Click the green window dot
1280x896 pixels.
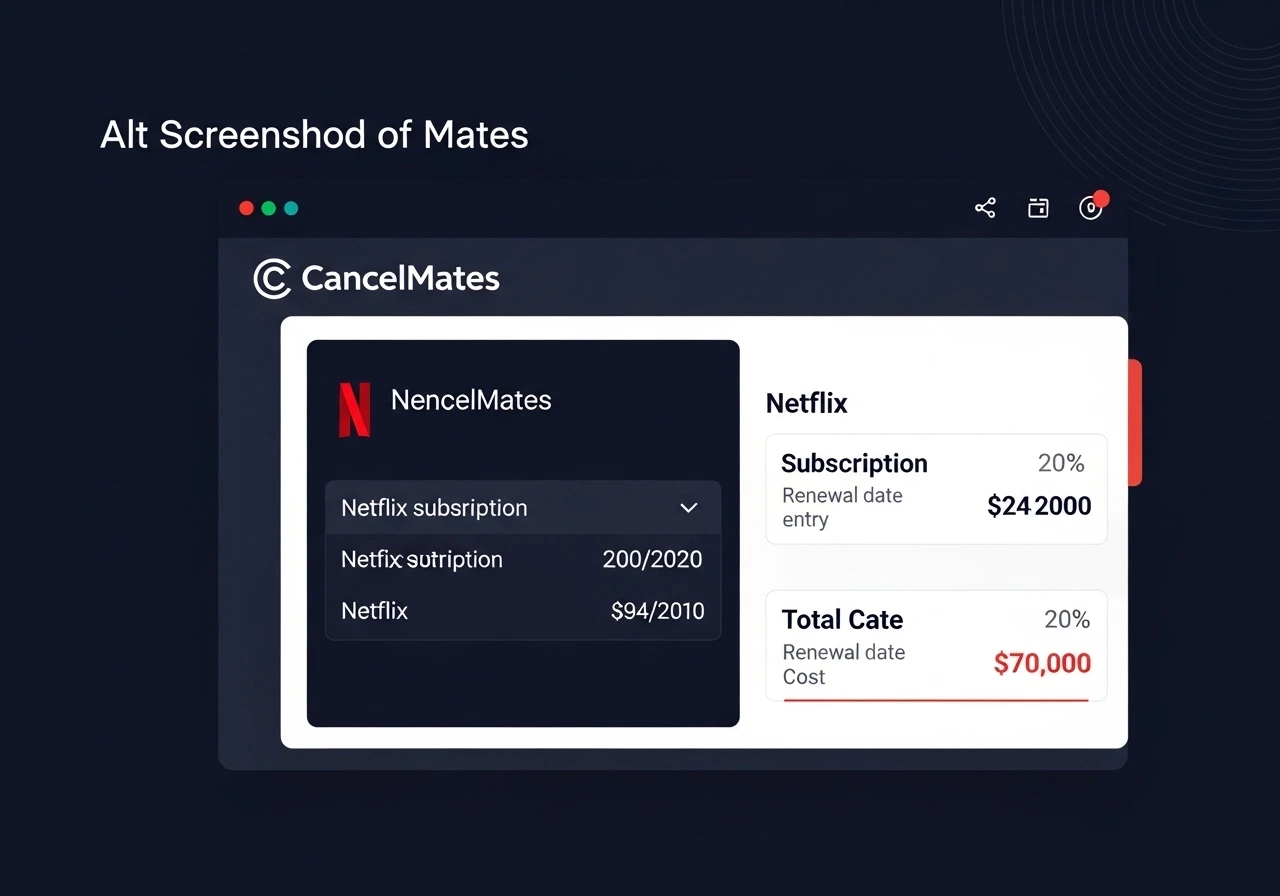point(268,208)
